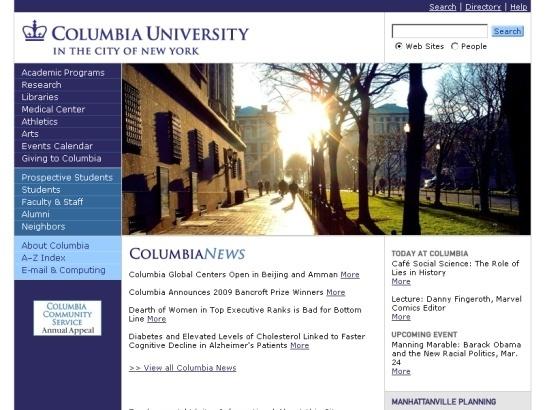Click Columbia Announces 2009 Bancroft Prize headline
Screen dimensions: 545x410
(226, 292)
